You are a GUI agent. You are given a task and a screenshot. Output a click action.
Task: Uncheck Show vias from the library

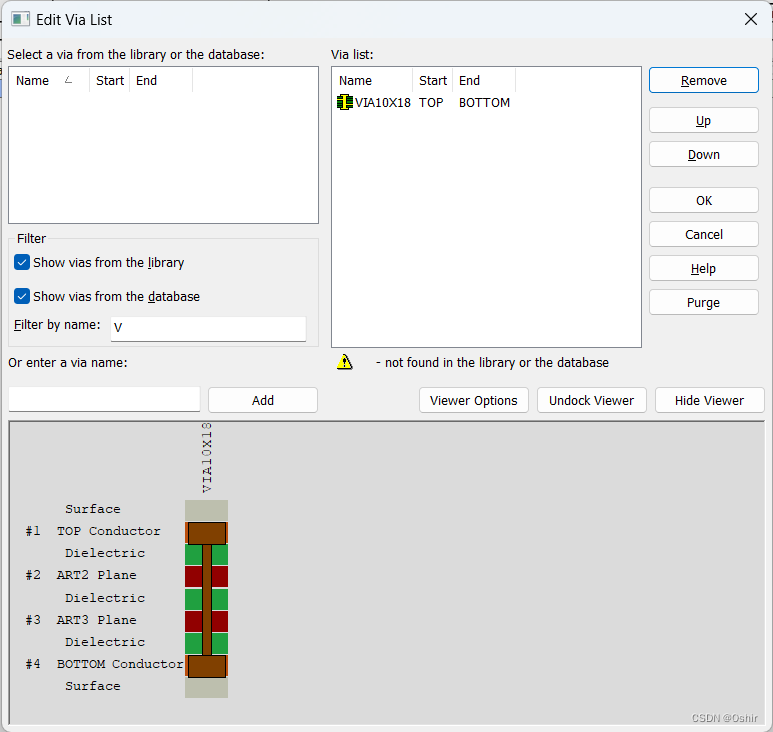click(x=22, y=263)
